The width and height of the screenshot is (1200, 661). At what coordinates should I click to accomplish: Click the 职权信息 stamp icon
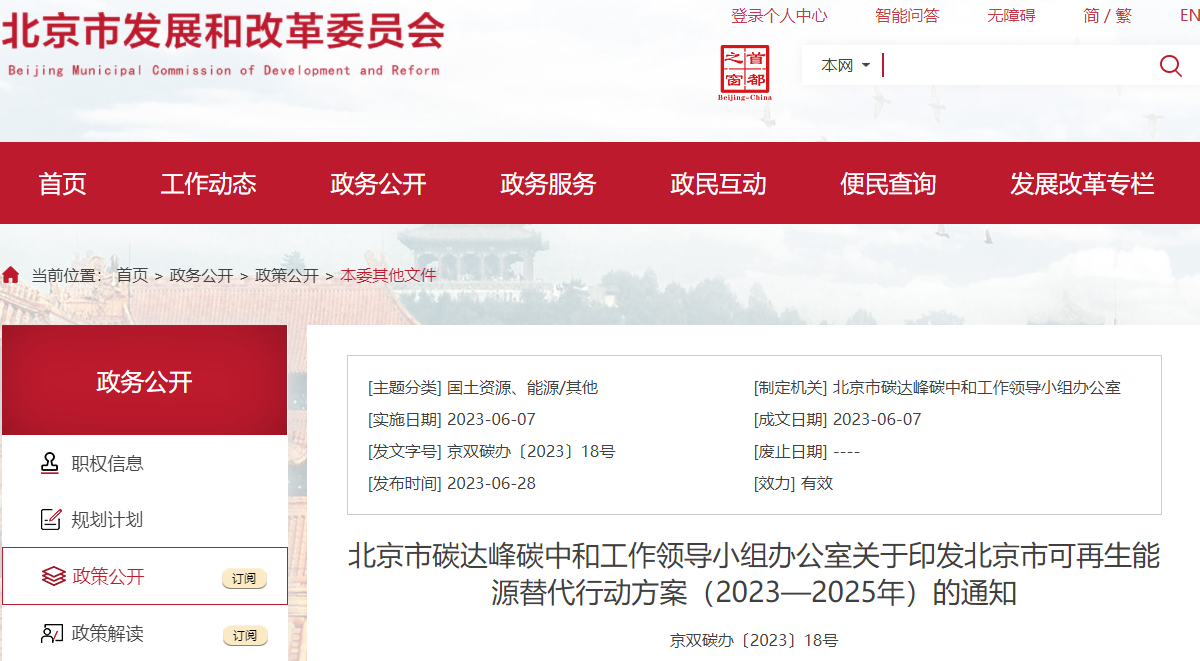point(50,463)
